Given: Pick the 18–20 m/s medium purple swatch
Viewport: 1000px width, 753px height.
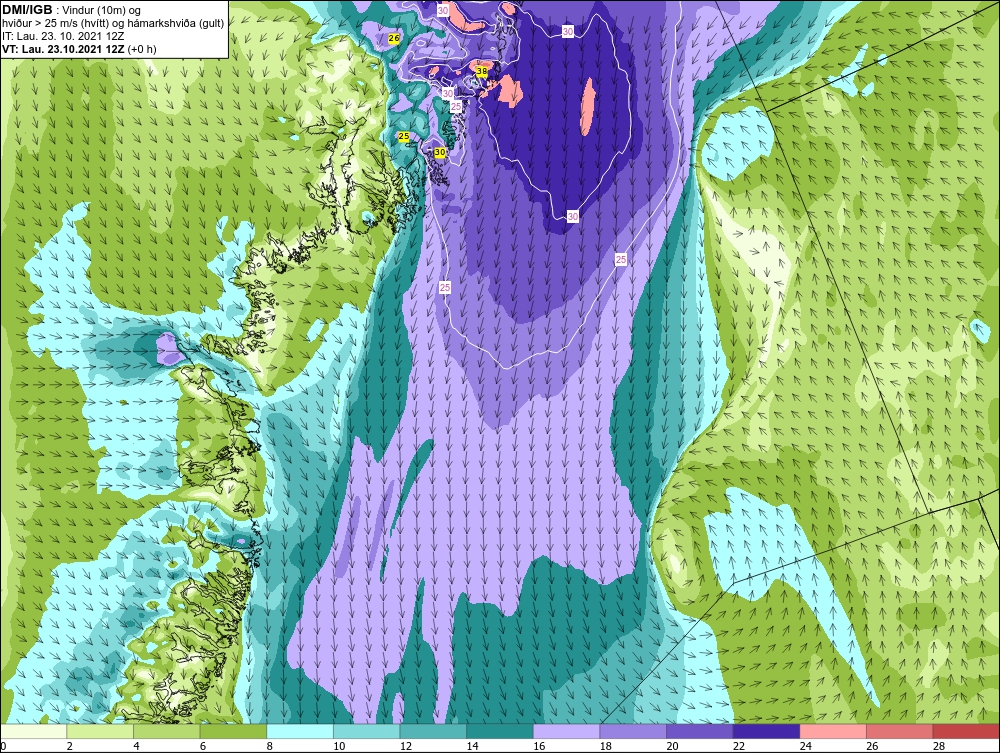Looking at the screenshot, I should tap(633, 731).
